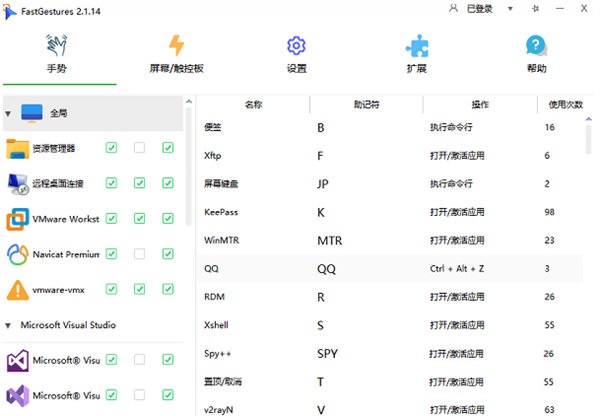The height and width of the screenshot is (416, 600).
Task: Click the user account icon
Action: pyautogui.click(x=453, y=8)
